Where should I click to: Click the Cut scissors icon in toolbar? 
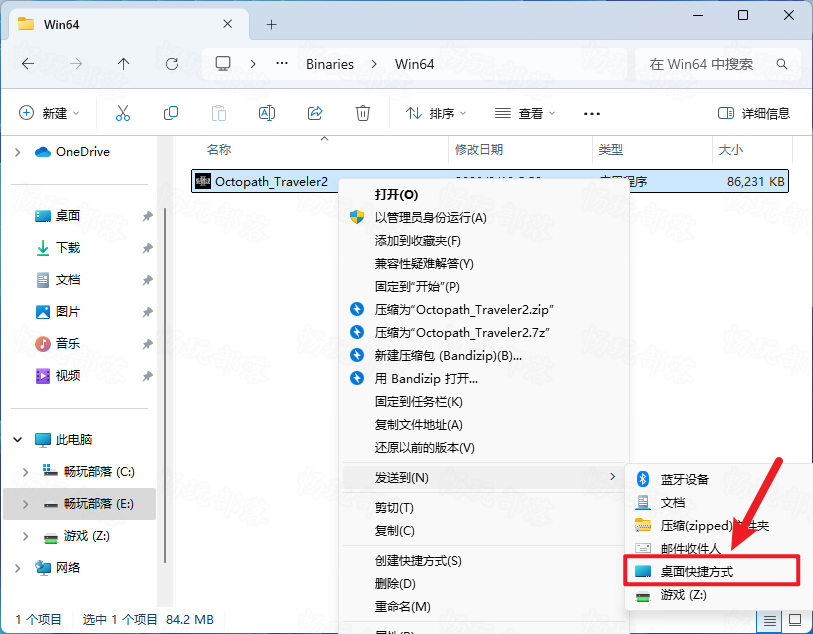(123, 113)
